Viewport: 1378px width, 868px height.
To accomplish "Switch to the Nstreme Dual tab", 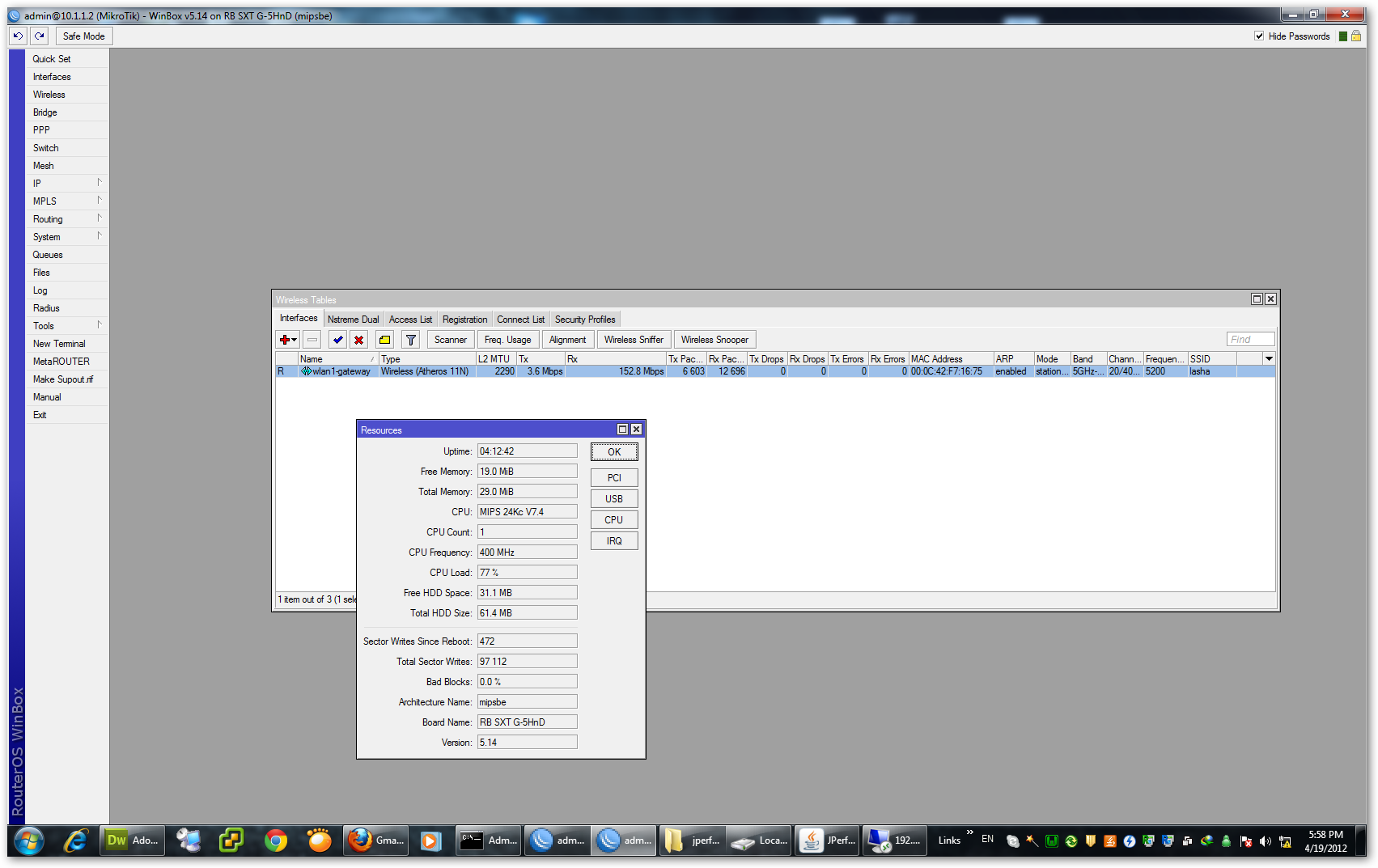I will click(354, 320).
